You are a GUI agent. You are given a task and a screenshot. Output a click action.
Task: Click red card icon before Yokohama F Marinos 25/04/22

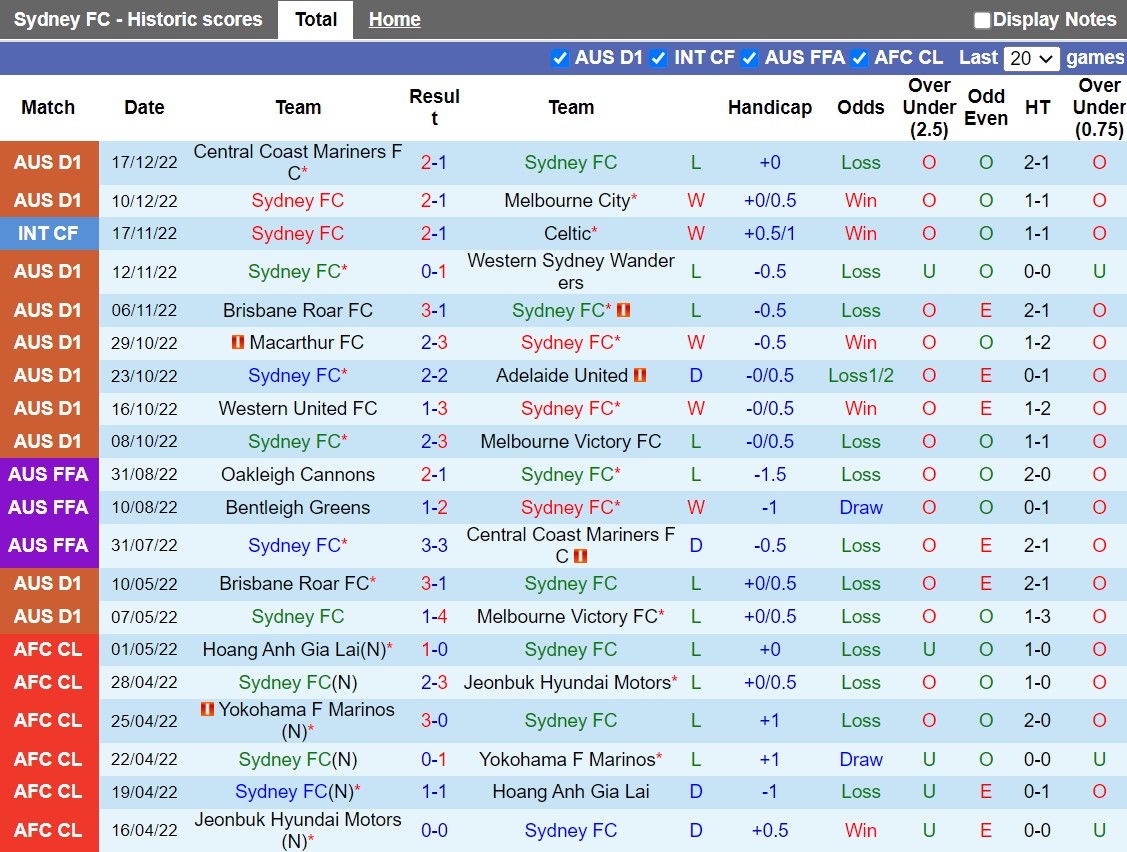pos(207,710)
